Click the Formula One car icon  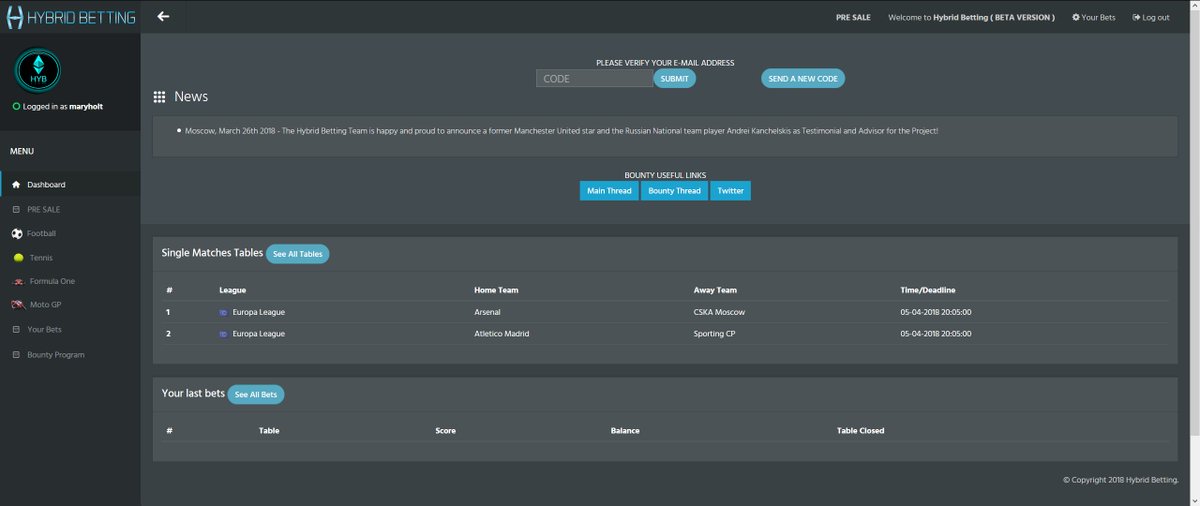pyautogui.click(x=17, y=281)
